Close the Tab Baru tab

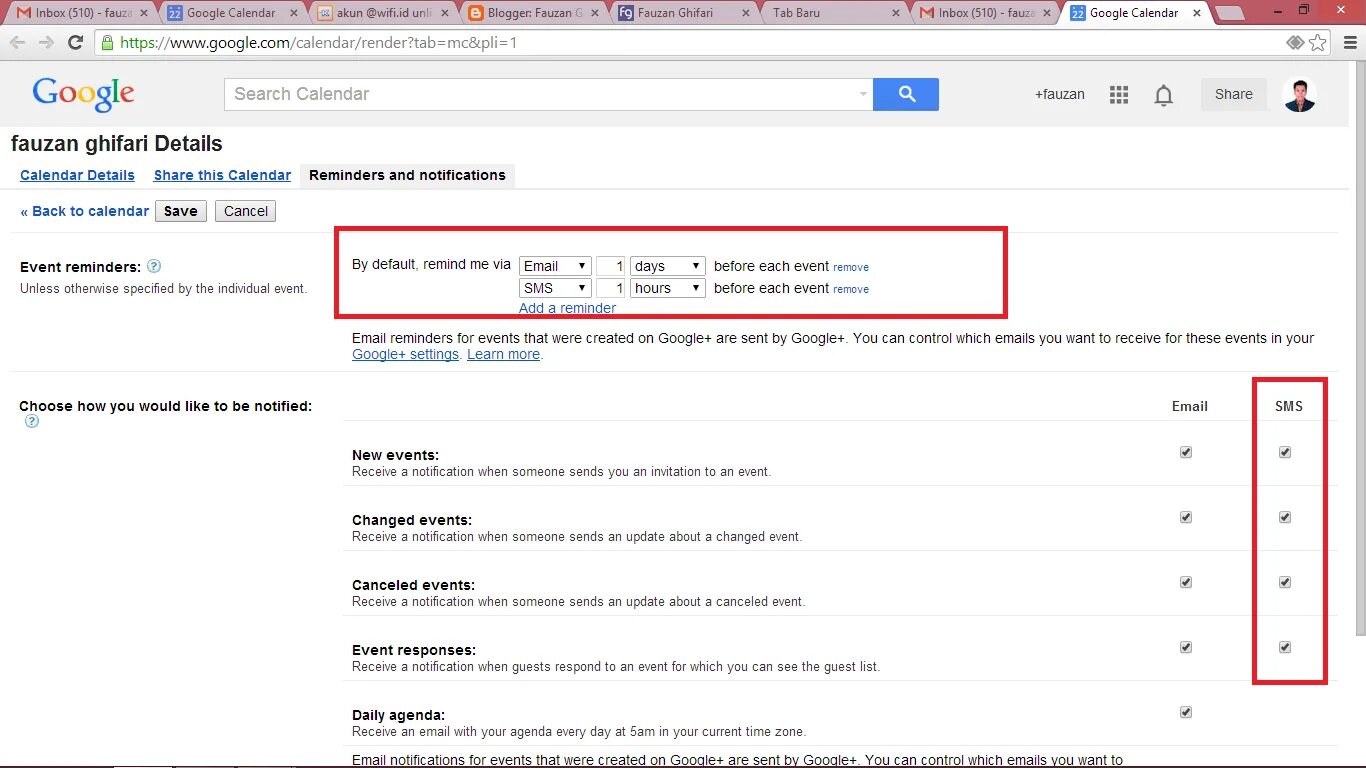click(895, 13)
